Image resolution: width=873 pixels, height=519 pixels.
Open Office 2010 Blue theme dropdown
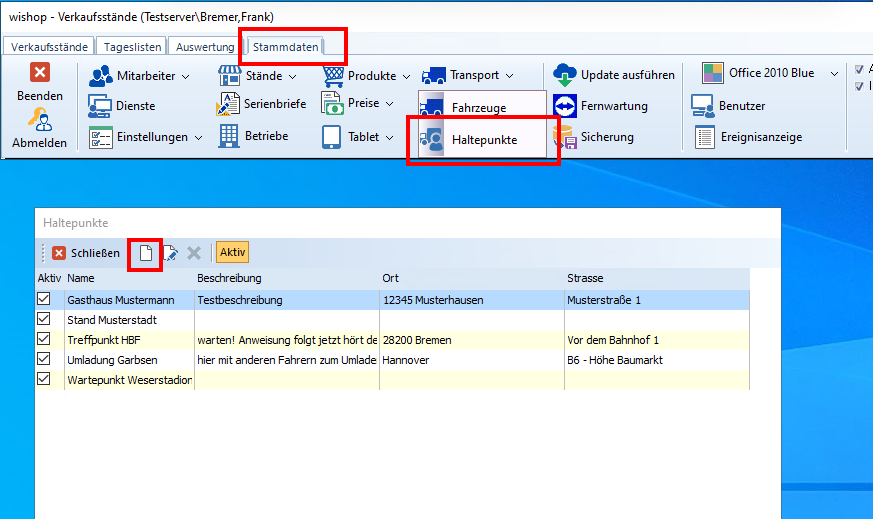[x=768, y=73]
